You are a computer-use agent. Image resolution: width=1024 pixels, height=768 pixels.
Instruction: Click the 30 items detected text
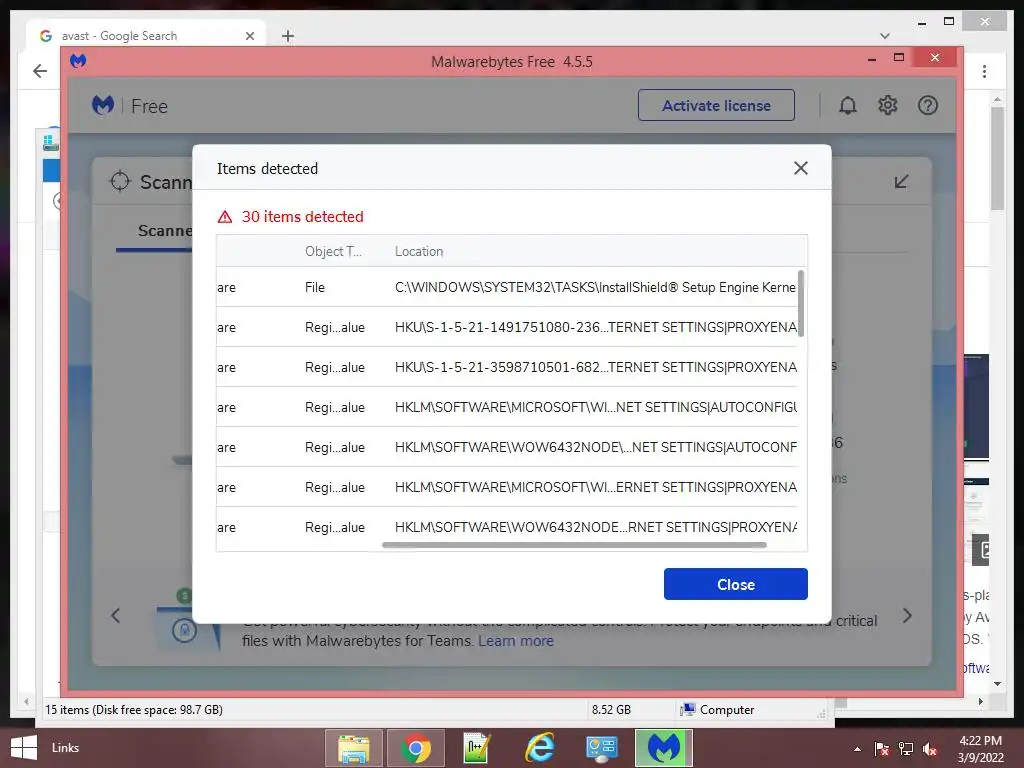302,217
